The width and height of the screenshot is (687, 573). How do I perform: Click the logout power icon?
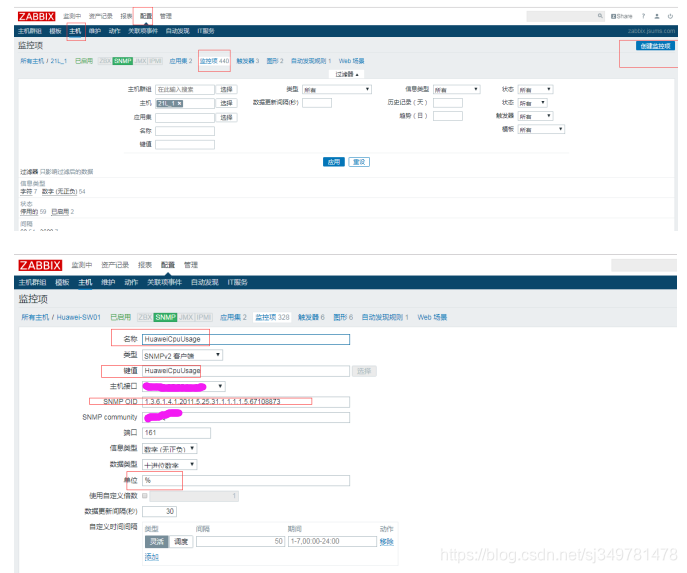pyautogui.click(x=670, y=16)
